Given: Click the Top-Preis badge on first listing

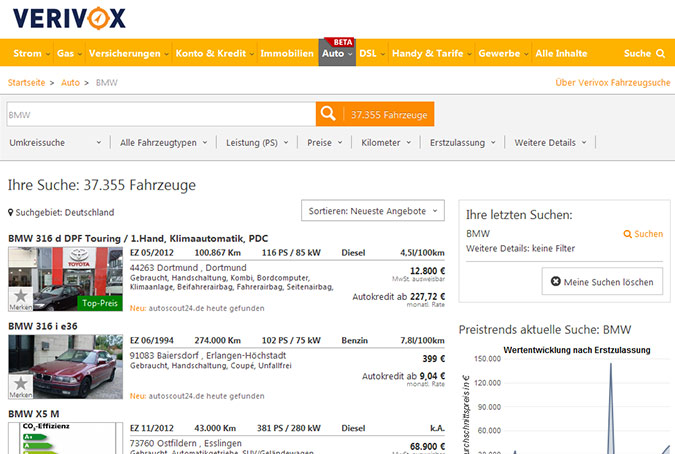Looking at the screenshot, I should coord(100,303).
